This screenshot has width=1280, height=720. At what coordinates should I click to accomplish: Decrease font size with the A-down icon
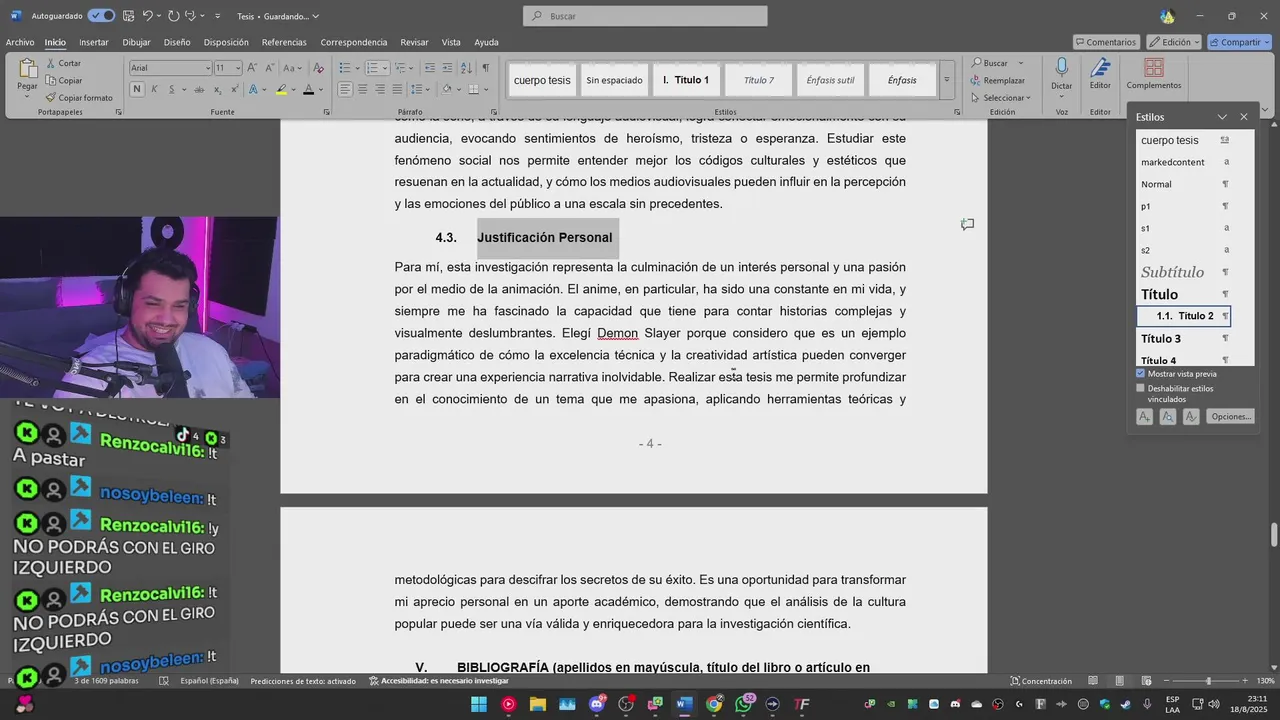pos(269,68)
